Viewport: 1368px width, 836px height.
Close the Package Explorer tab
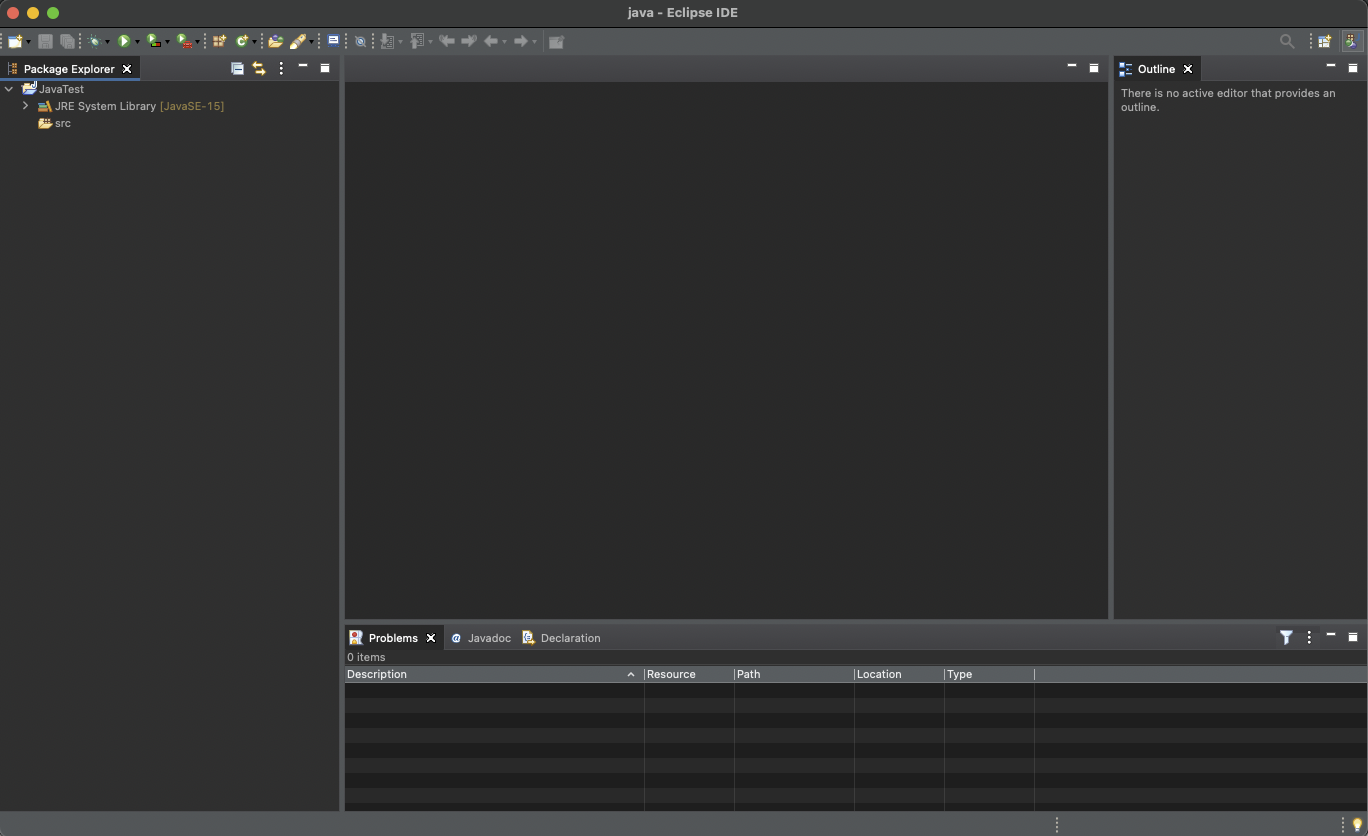tap(127, 69)
